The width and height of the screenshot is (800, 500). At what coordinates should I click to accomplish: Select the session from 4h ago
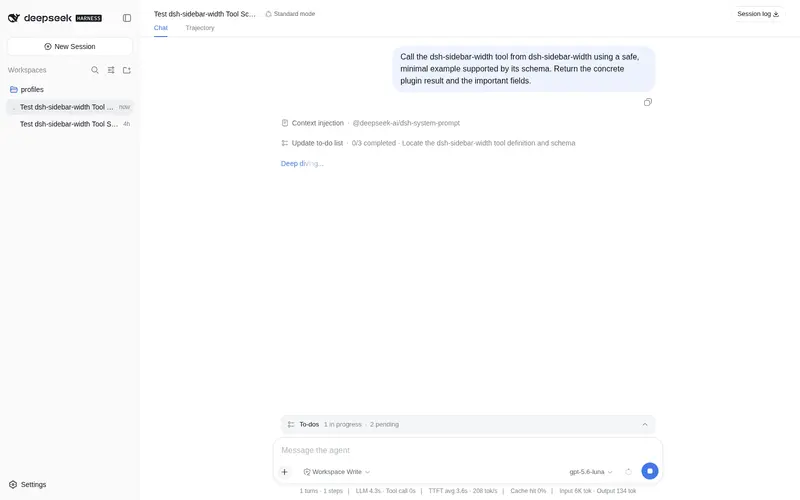[x=70, y=124]
